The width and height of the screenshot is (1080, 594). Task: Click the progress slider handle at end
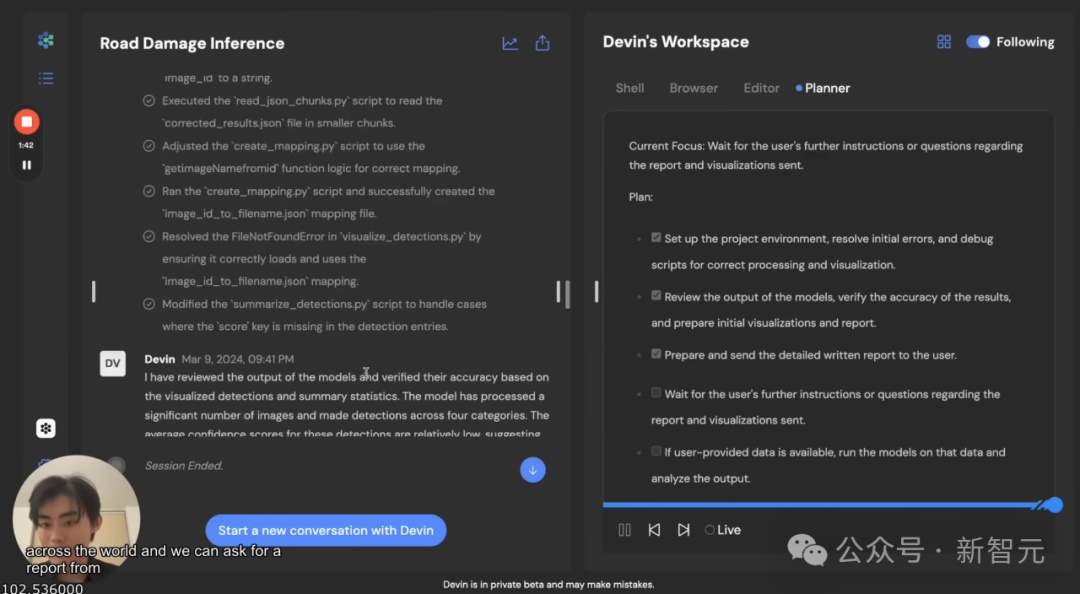[1055, 505]
